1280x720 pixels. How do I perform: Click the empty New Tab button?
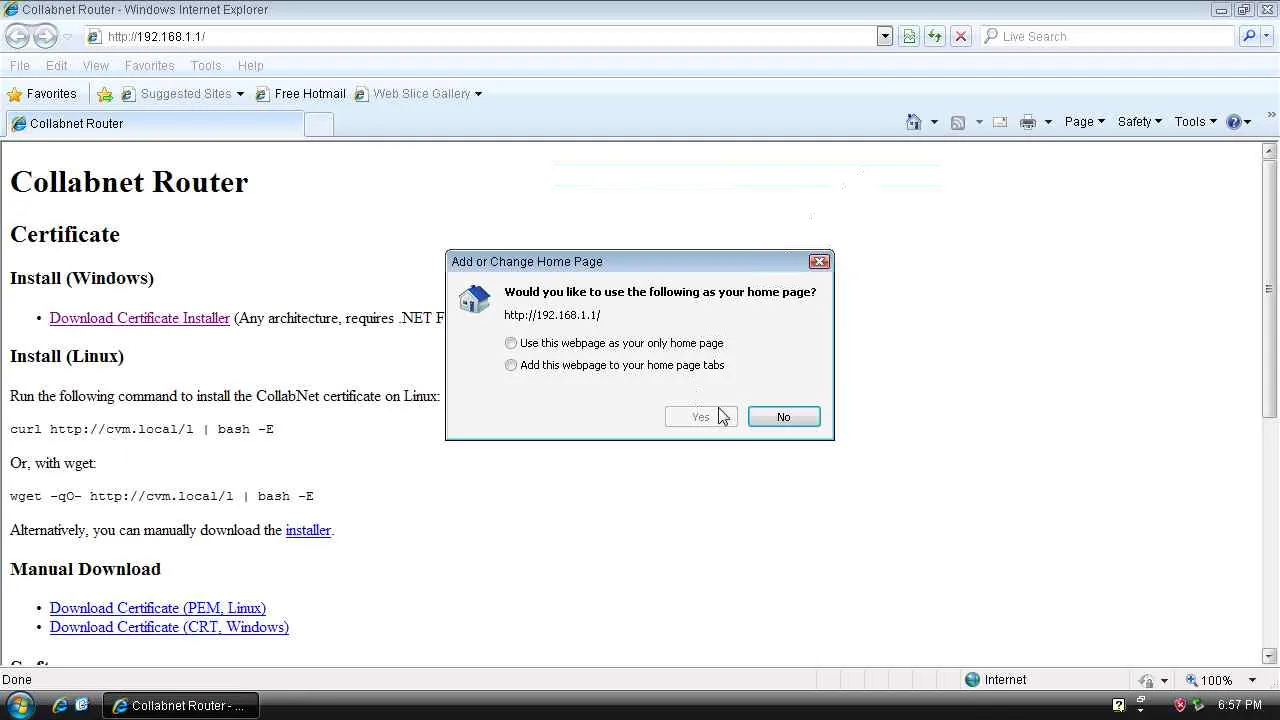pyautogui.click(x=318, y=124)
